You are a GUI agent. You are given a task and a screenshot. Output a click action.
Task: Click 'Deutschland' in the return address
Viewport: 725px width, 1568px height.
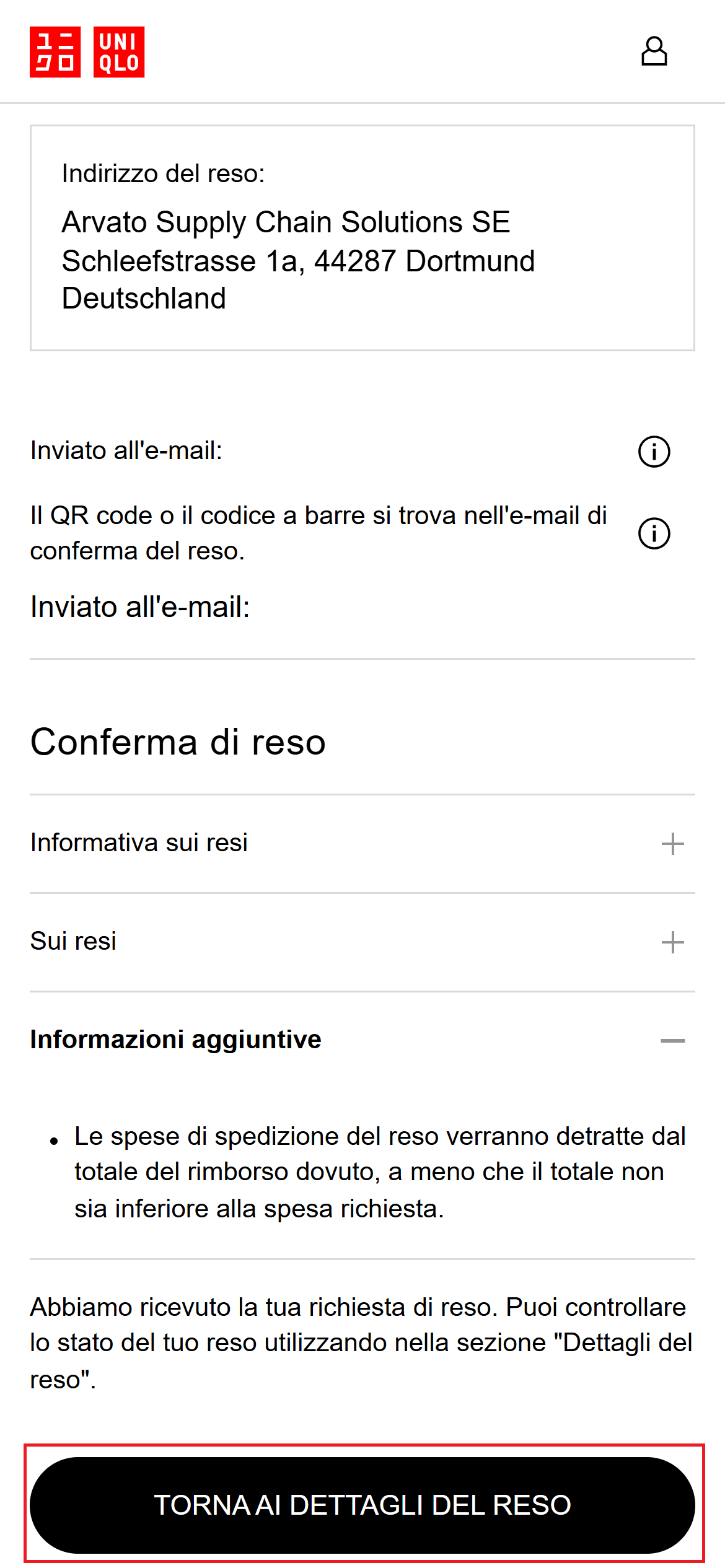[144, 299]
